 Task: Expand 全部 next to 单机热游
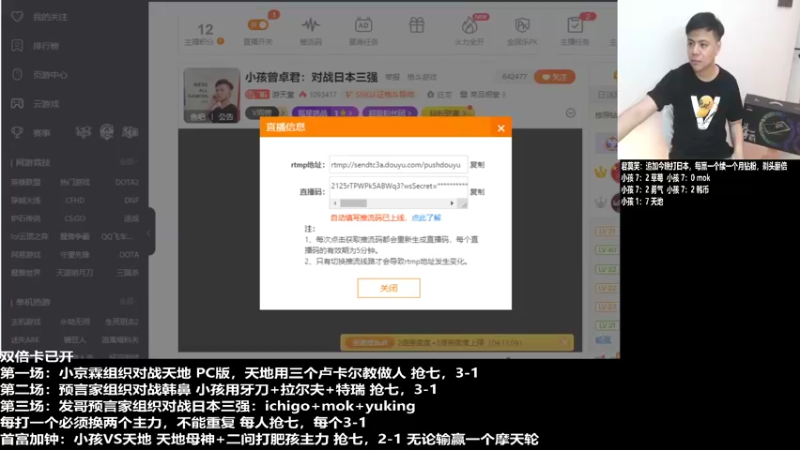coord(128,302)
